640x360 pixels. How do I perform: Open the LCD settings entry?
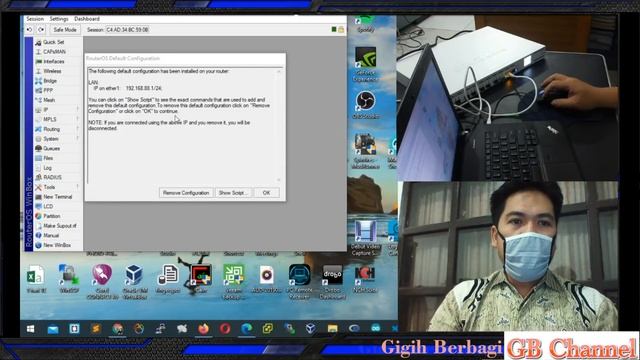(x=48, y=207)
